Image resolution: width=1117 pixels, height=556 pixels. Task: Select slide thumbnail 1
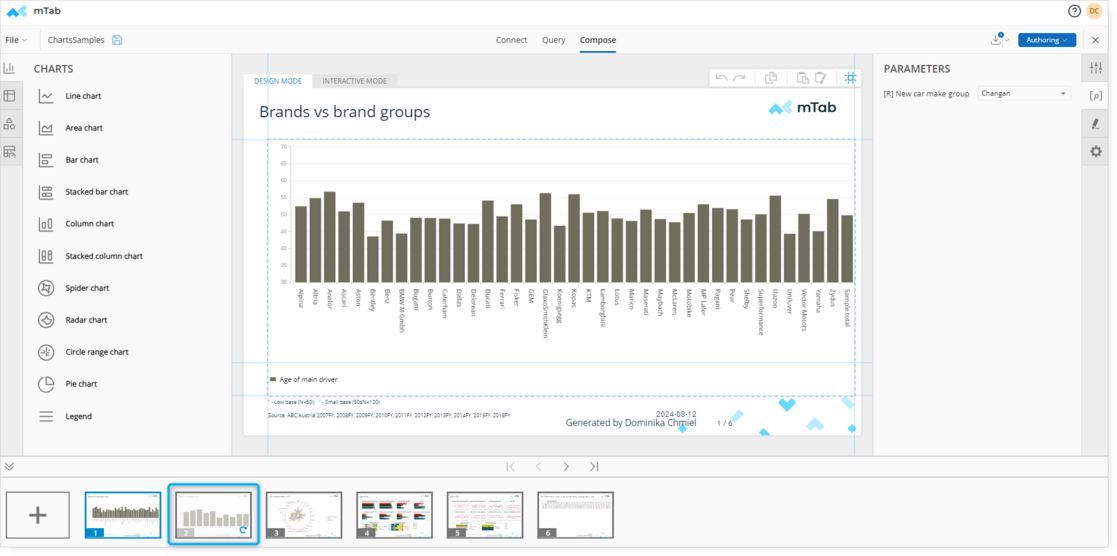123,515
